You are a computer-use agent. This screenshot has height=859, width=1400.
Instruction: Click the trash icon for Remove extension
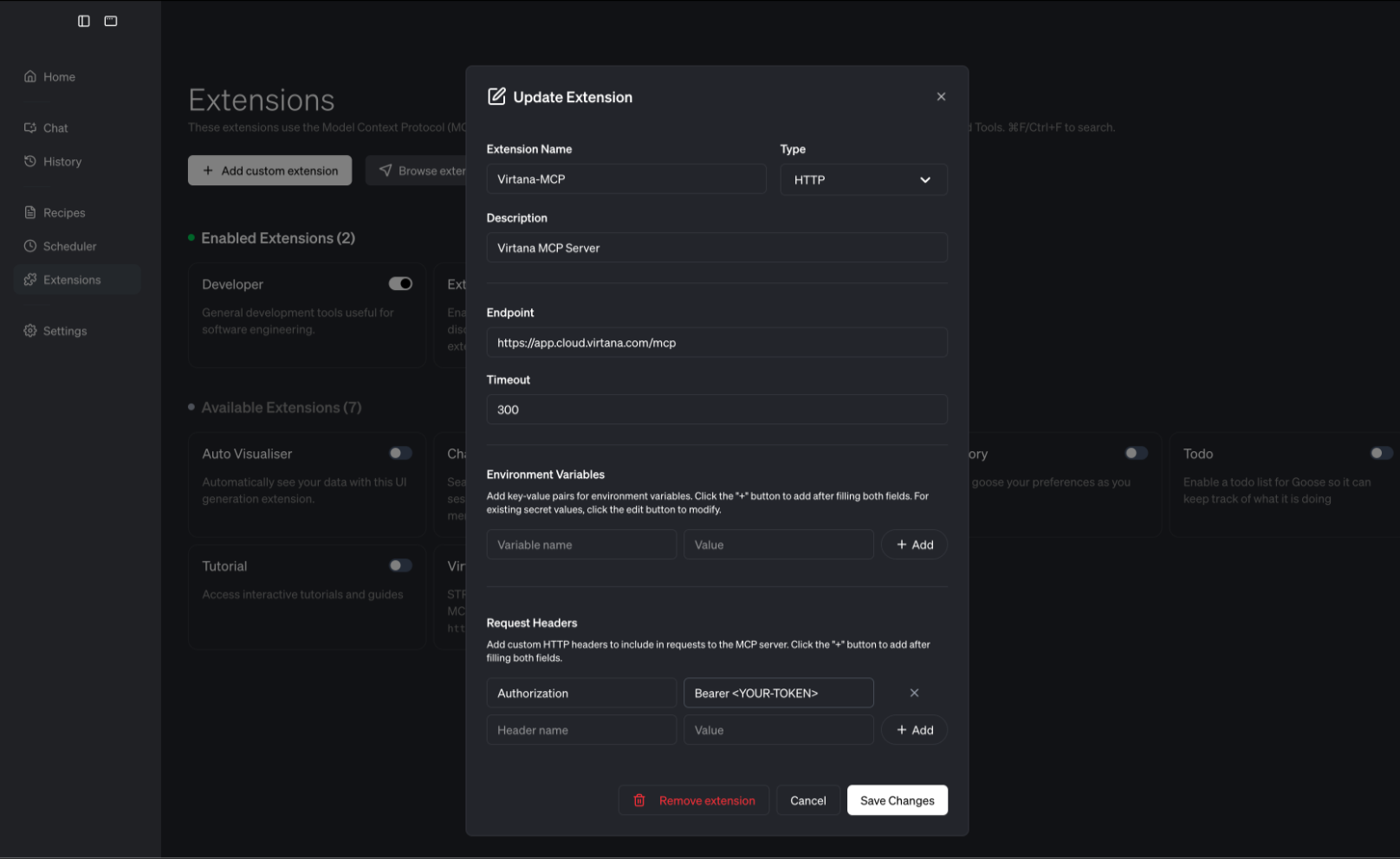pos(639,801)
